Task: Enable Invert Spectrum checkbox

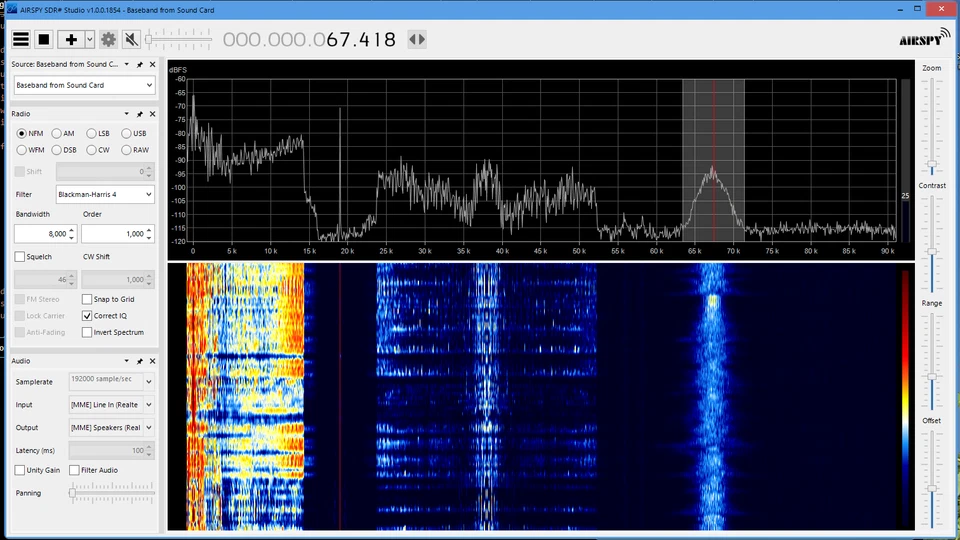Action: click(87, 332)
